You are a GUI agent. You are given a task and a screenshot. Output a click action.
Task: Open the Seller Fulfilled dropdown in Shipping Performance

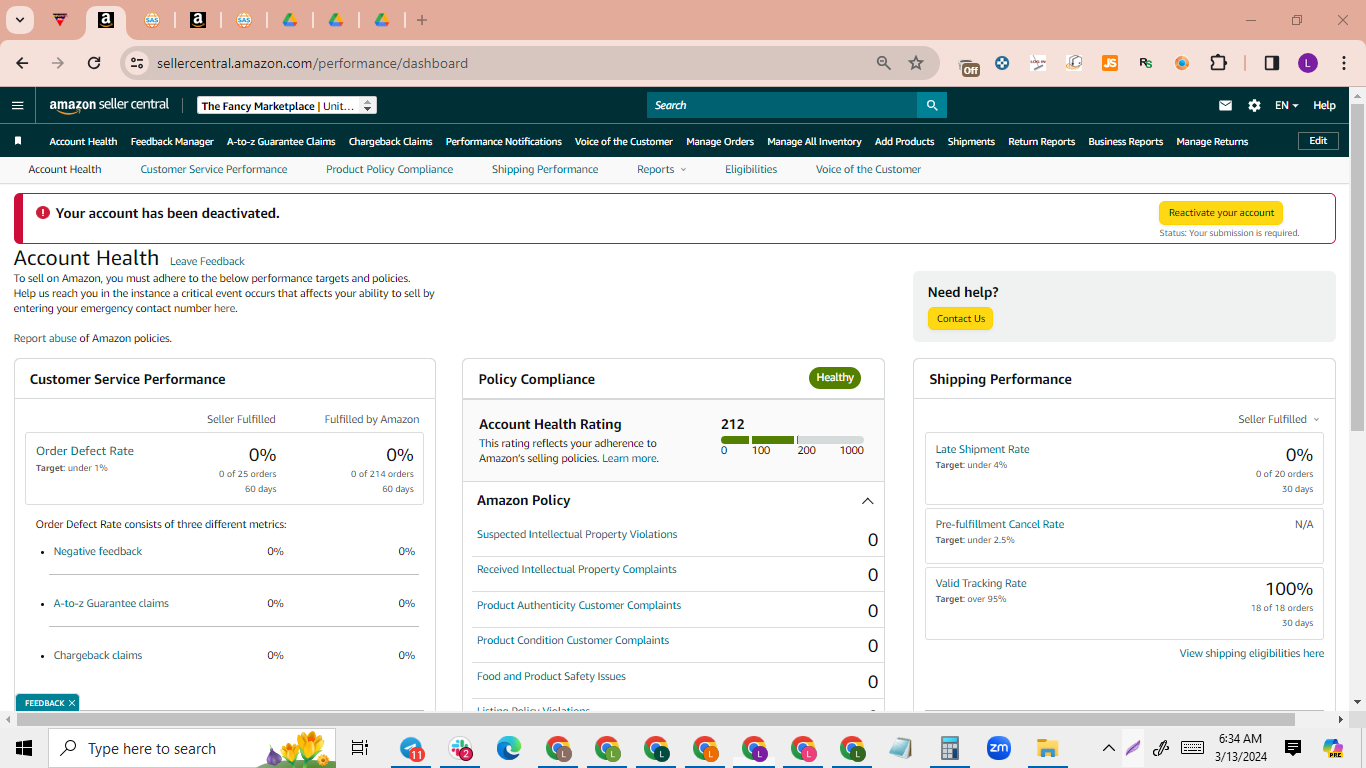(1279, 419)
